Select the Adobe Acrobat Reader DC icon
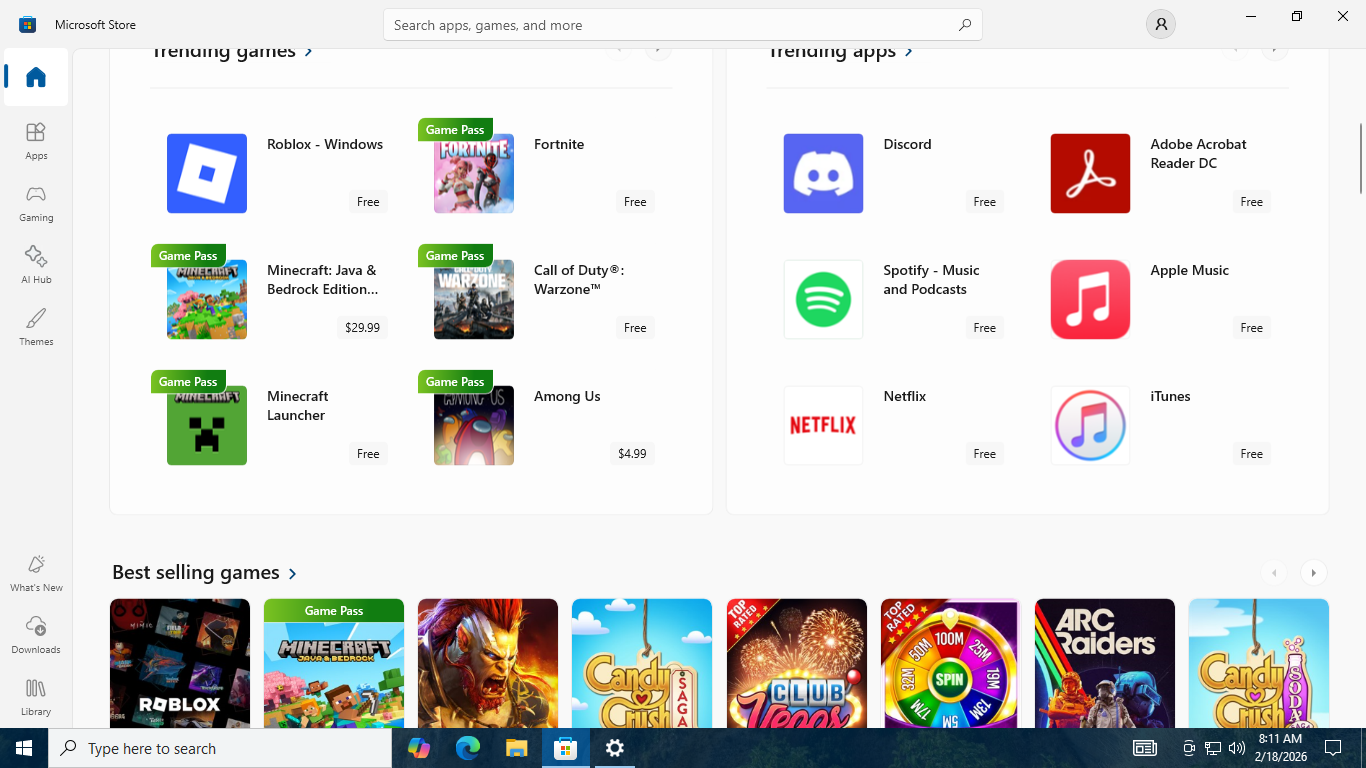This screenshot has height=768, width=1366. click(x=1090, y=173)
